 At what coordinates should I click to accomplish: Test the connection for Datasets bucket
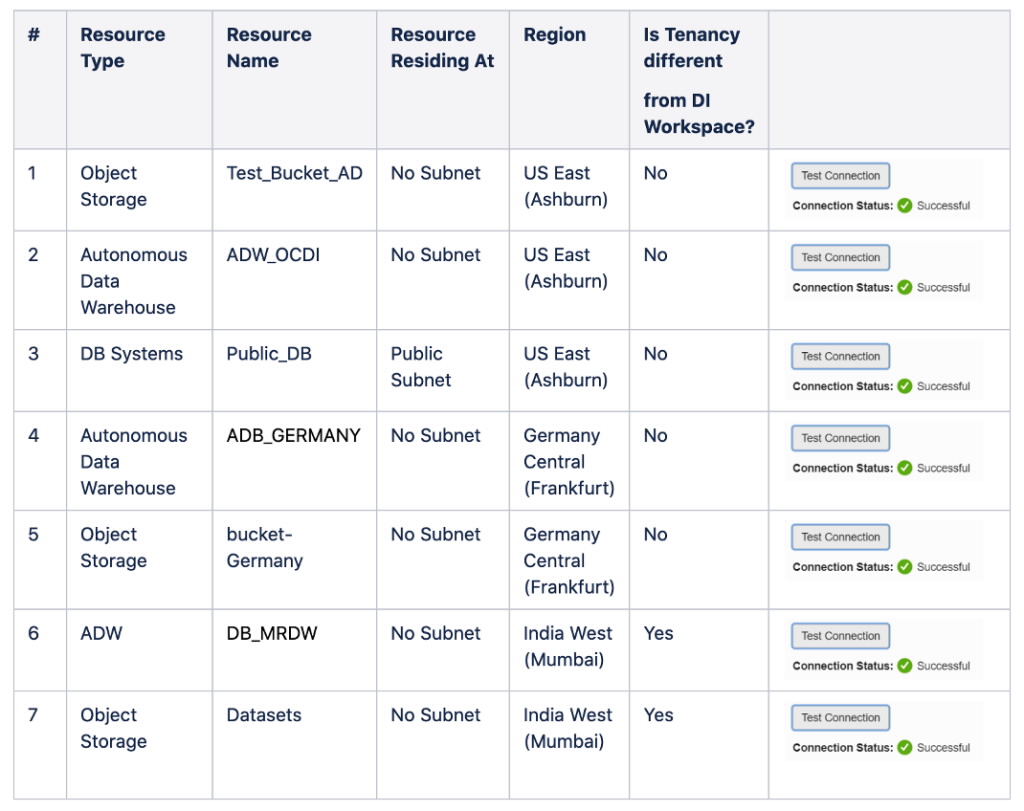(840, 717)
